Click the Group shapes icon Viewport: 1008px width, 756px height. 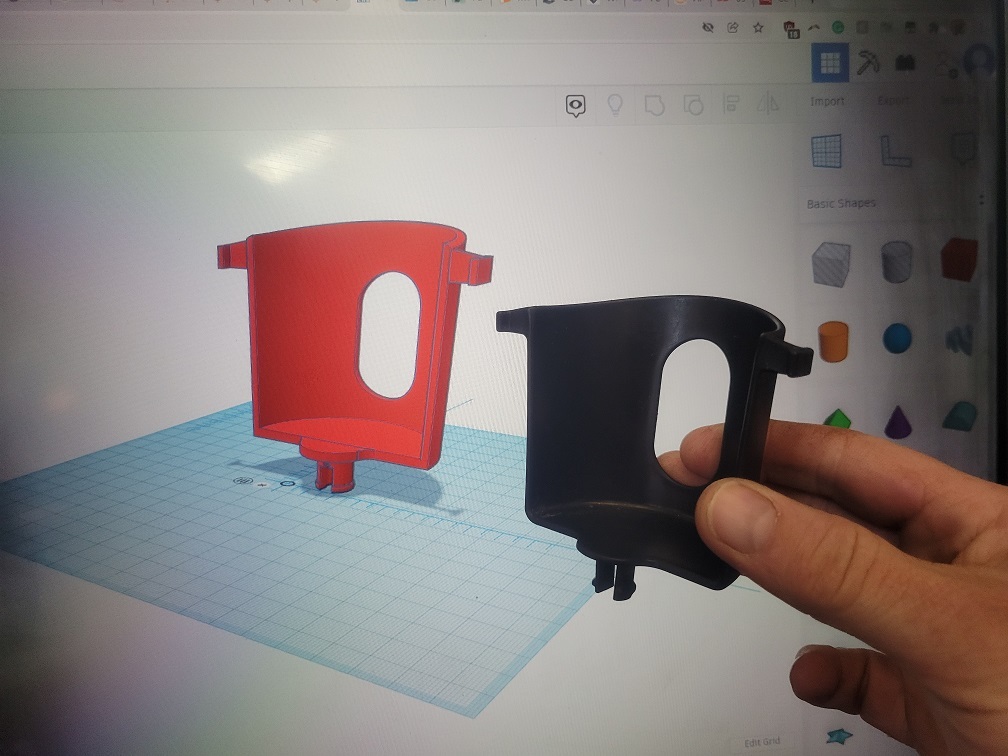654,105
